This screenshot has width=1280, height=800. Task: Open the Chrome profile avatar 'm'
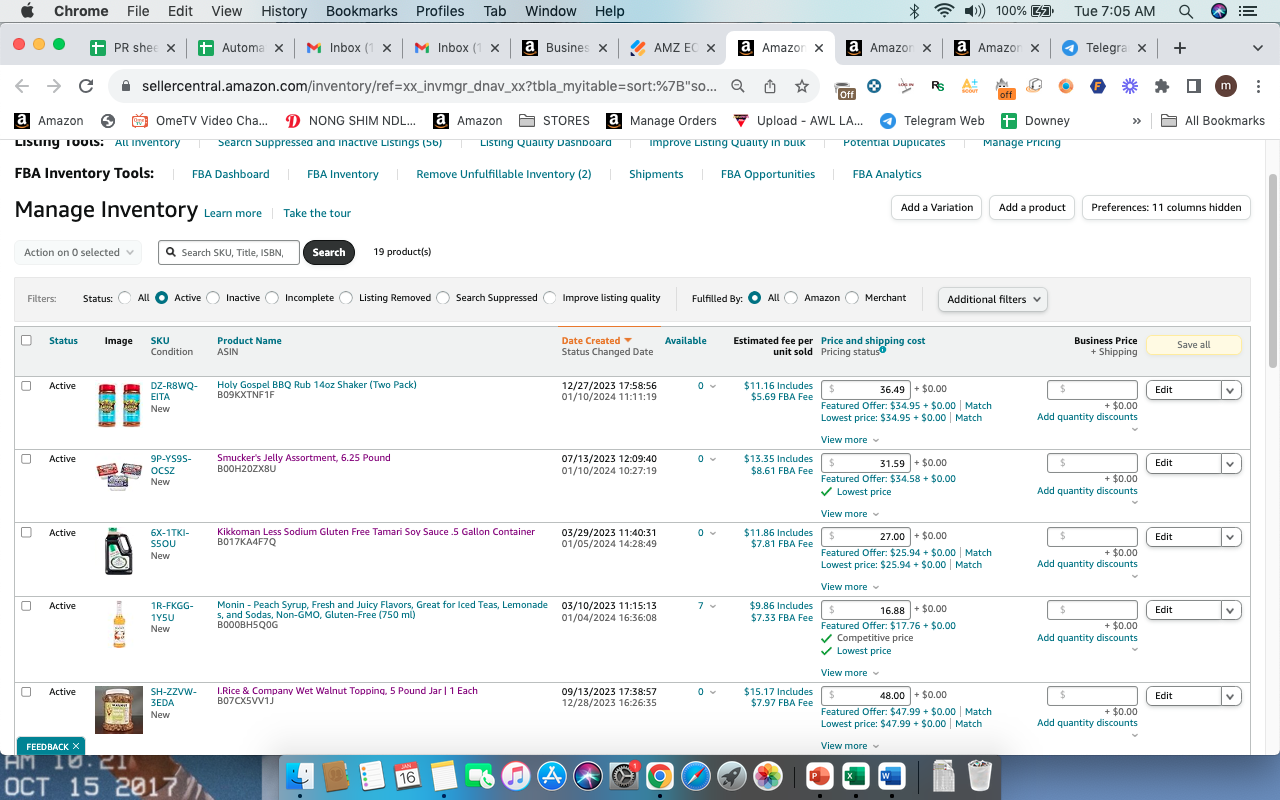click(1226, 86)
